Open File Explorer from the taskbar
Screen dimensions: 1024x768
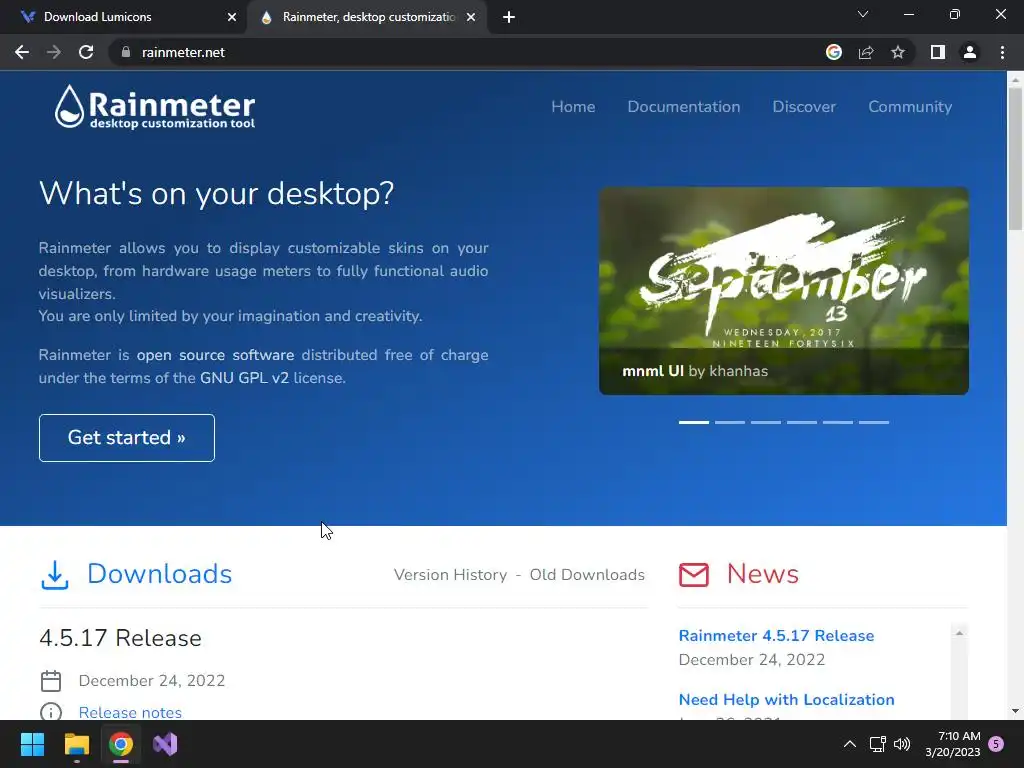click(x=76, y=744)
